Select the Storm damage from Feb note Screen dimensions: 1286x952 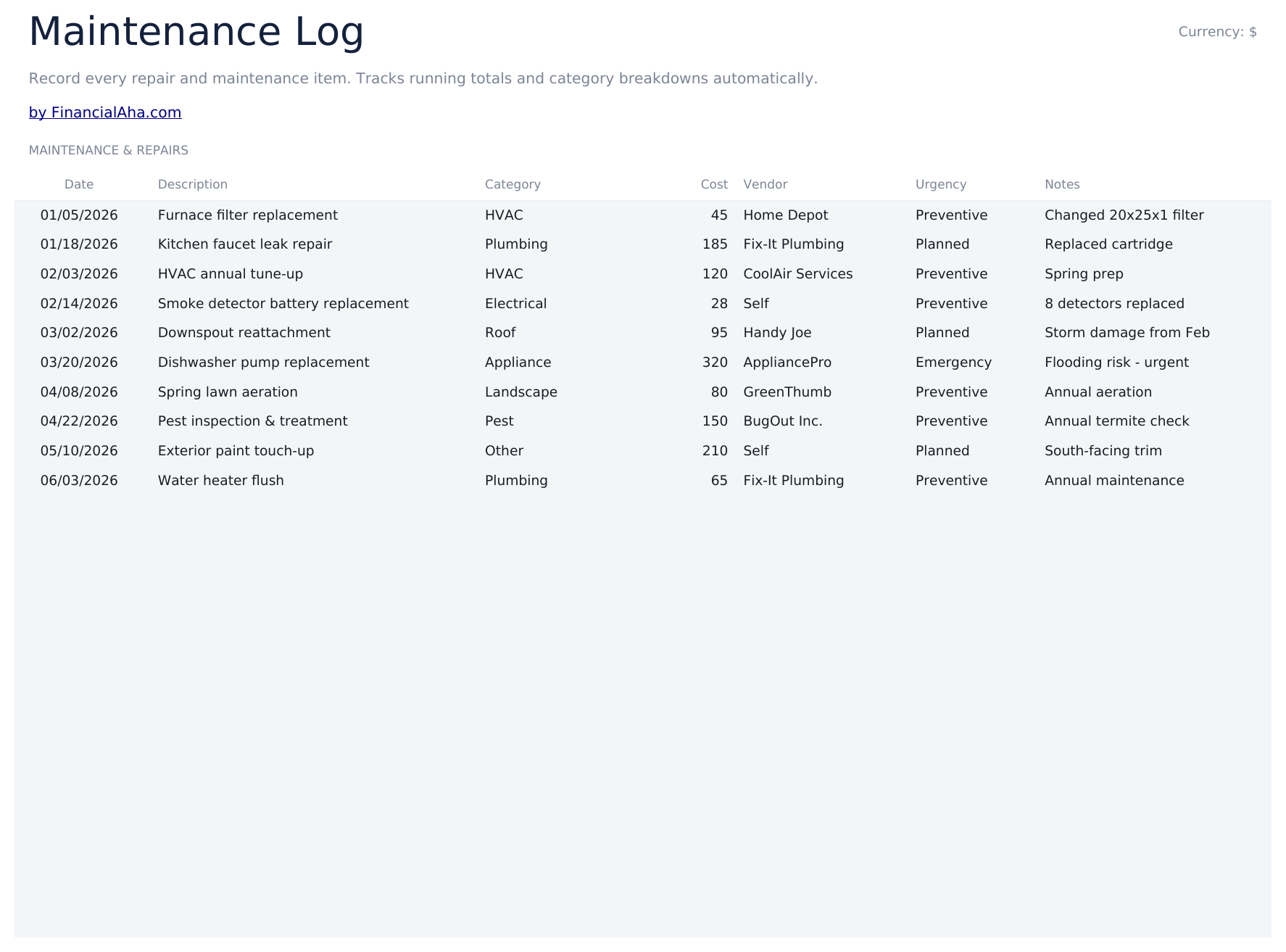coord(1127,333)
